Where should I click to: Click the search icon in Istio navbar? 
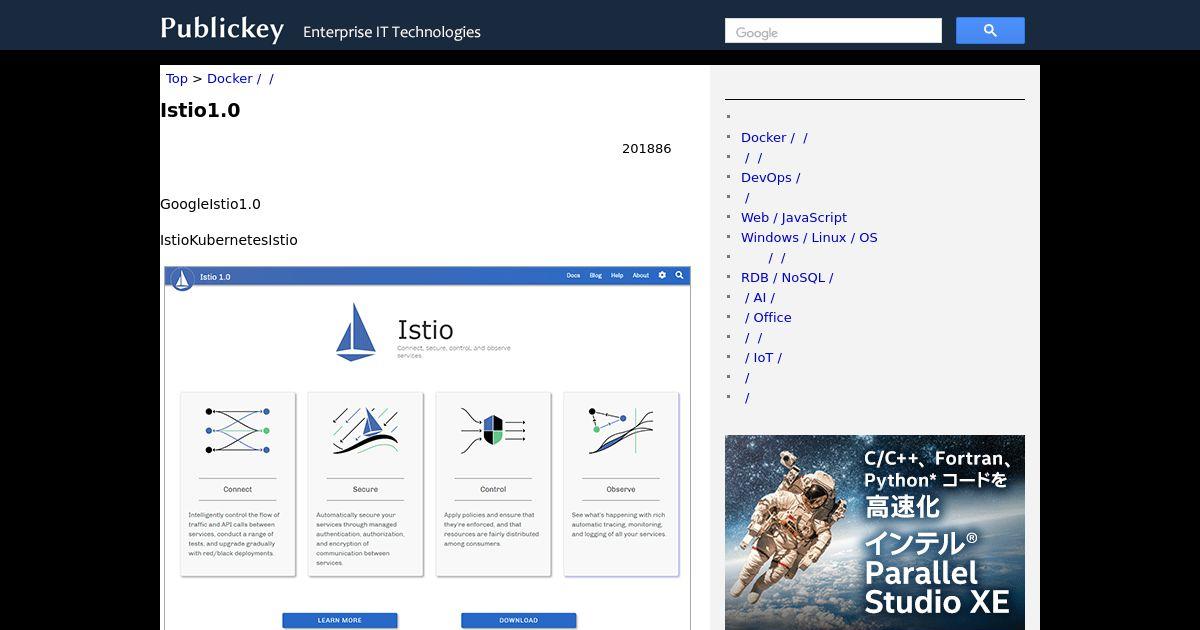point(679,275)
